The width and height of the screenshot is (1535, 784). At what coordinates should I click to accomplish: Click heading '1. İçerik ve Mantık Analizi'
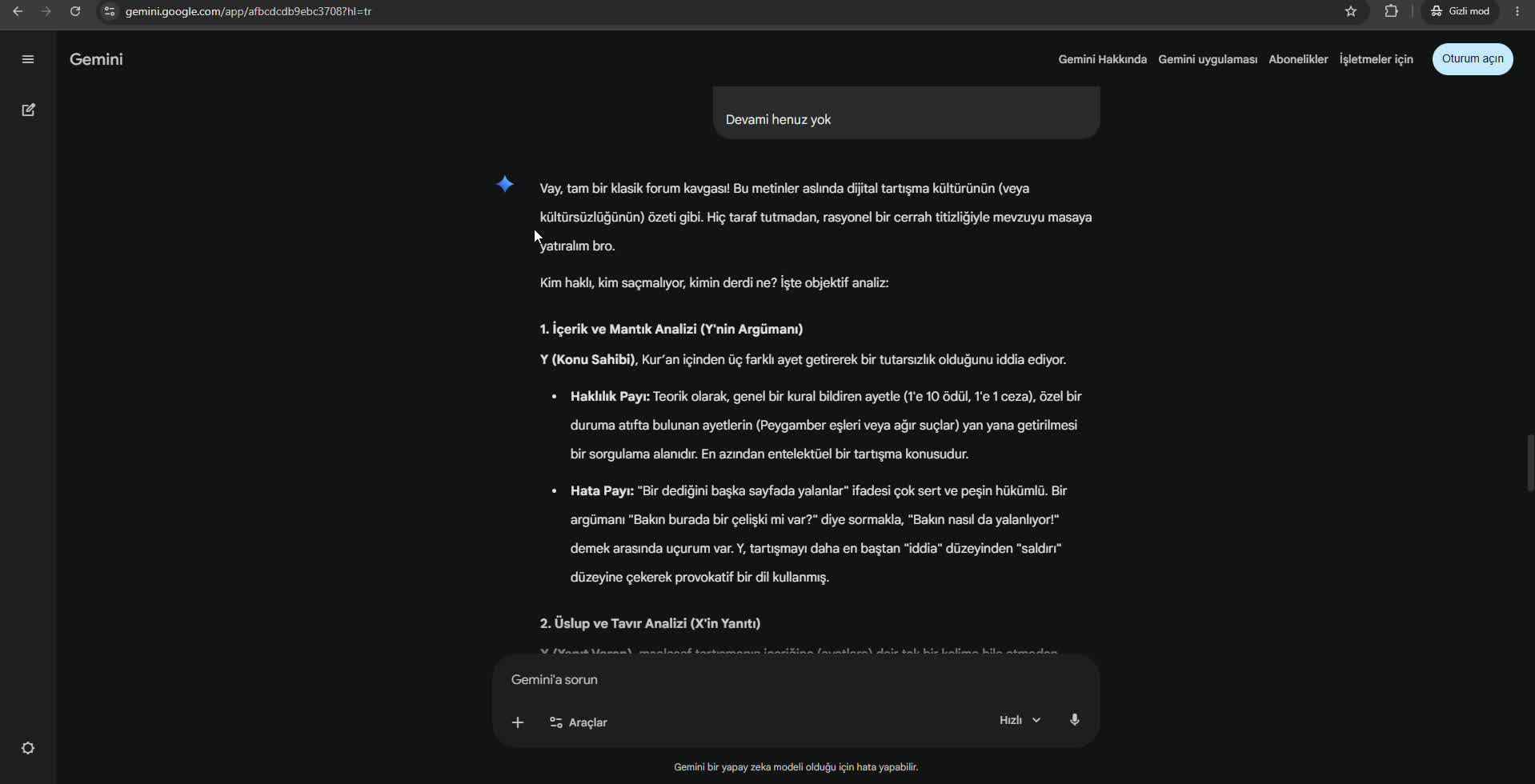[x=671, y=329]
